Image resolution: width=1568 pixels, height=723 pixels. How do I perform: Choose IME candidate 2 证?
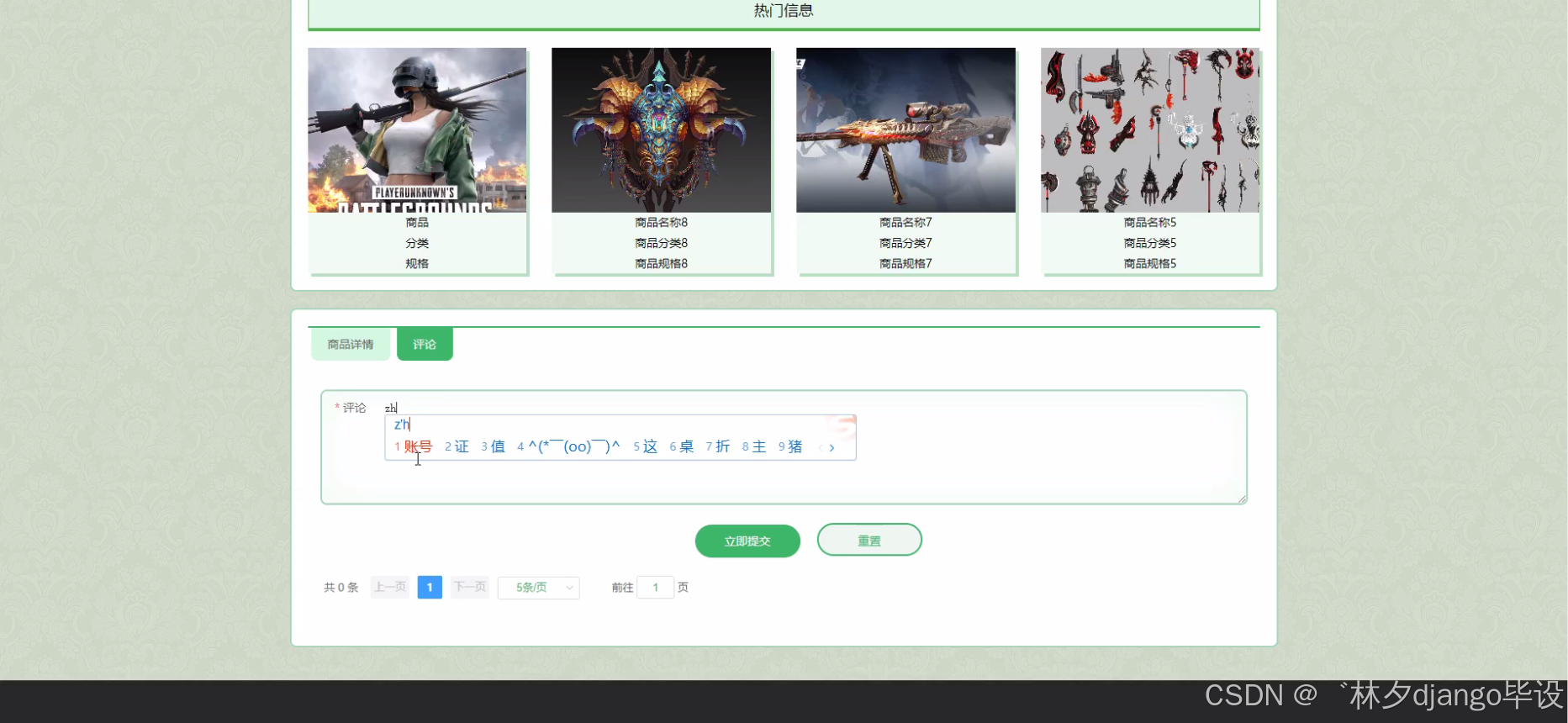click(x=457, y=446)
